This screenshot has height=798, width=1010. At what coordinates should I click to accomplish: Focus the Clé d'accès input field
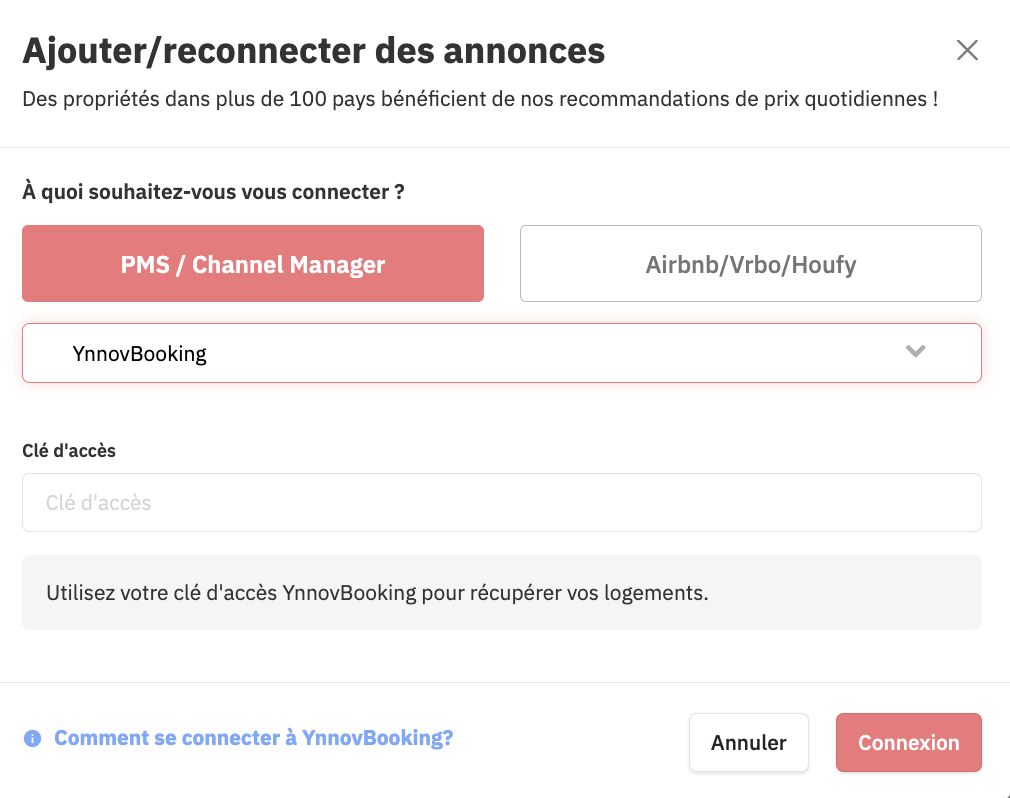pos(502,502)
